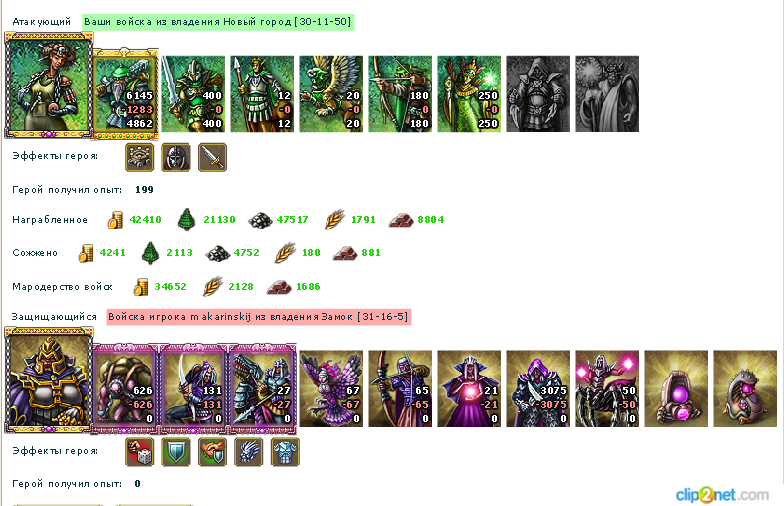Click the greyed-out hooded unit slot
This screenshot has width=784, height=506.
pos(538,94)
